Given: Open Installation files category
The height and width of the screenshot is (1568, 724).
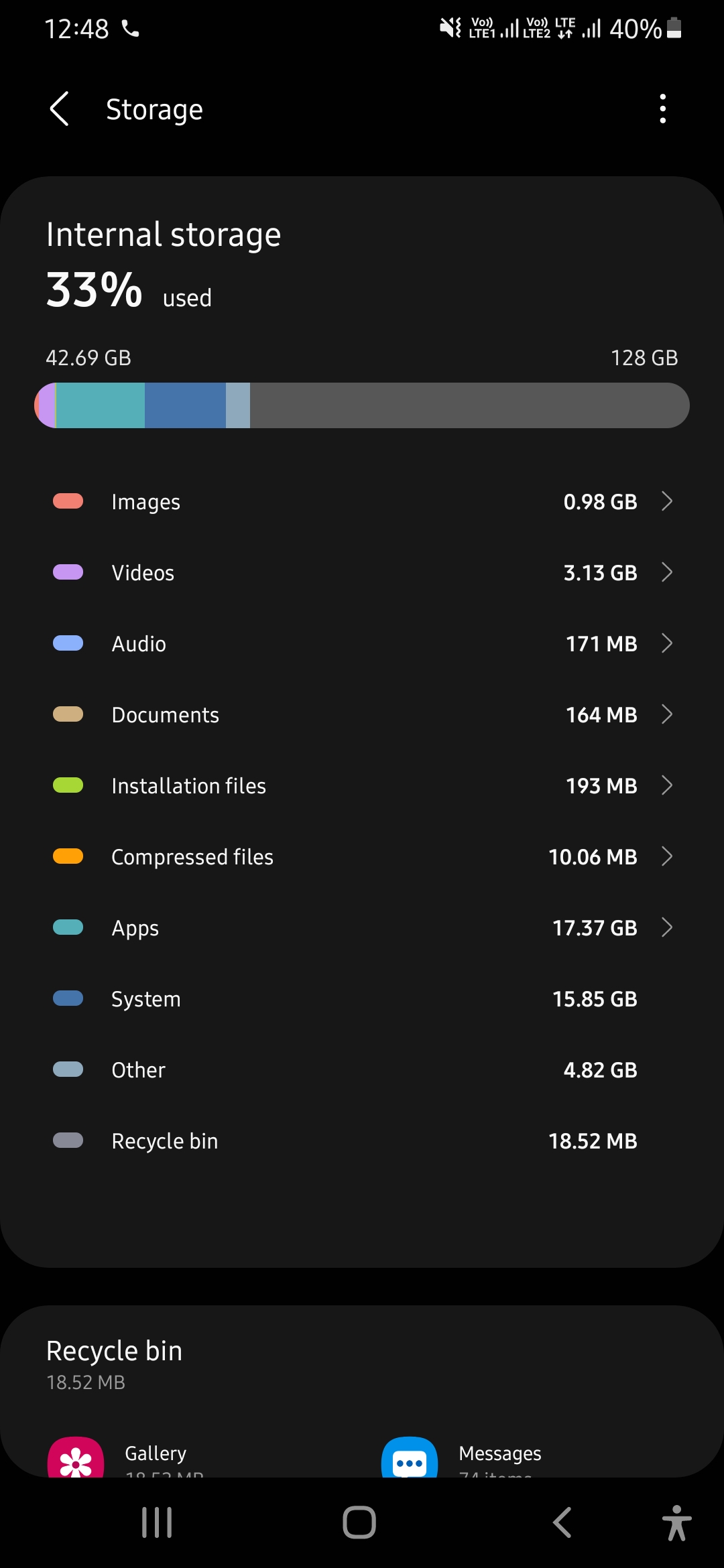Looking at the screenshot, I should tap(362, 785).
